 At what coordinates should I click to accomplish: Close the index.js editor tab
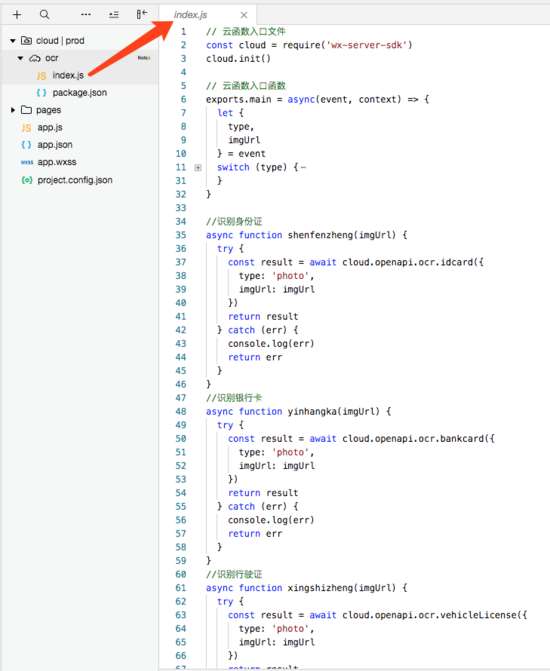pos(244,15)
